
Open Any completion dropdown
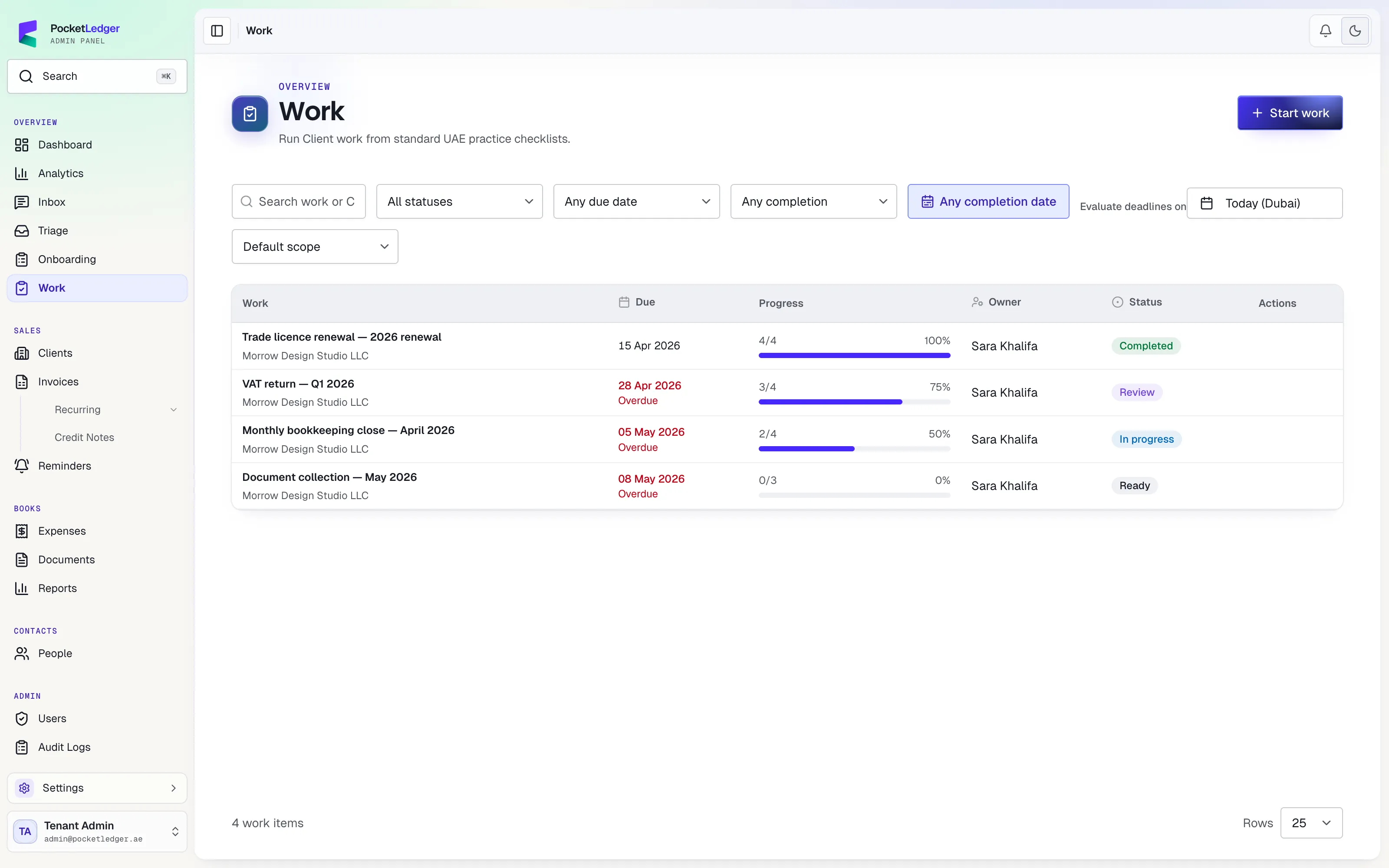[813, 201]
